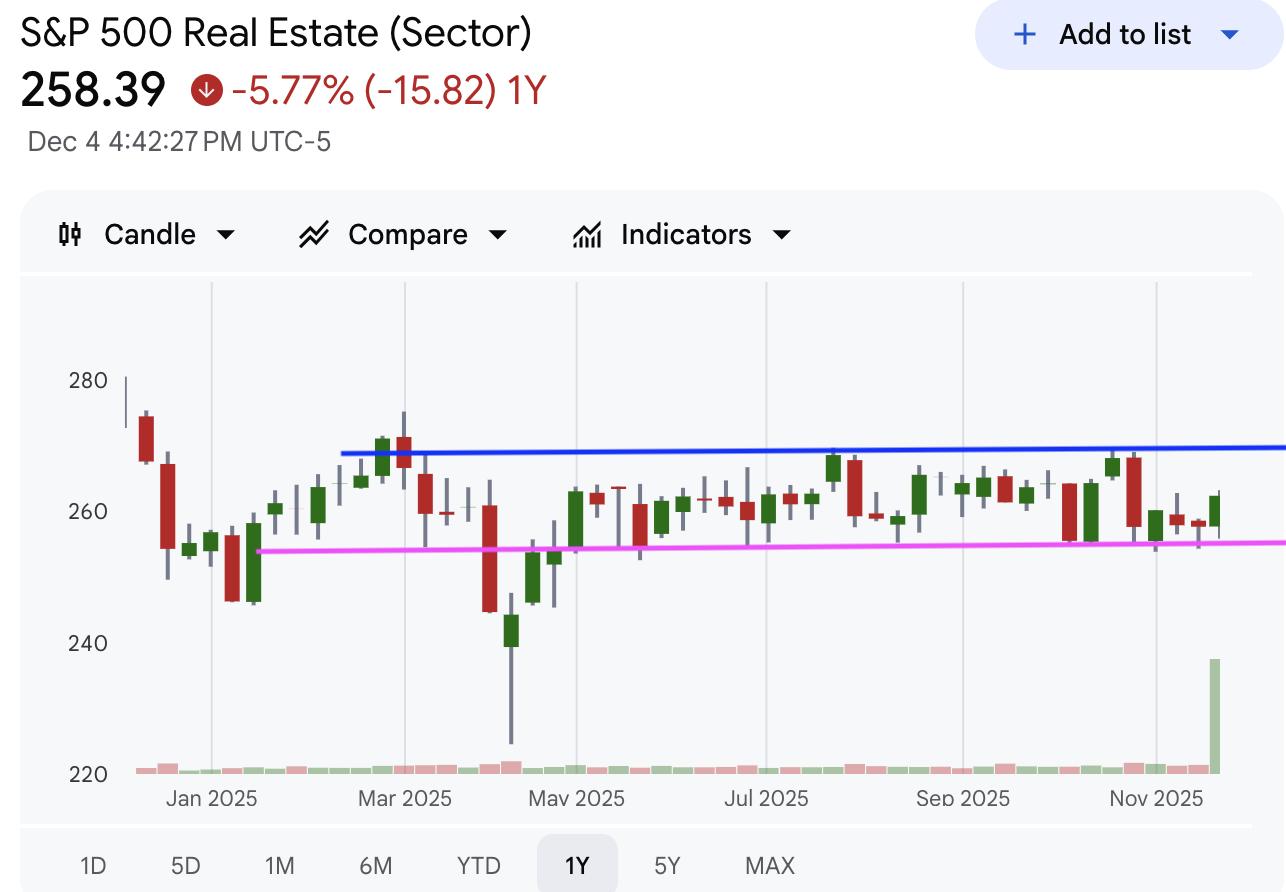The width and height of the screenshot is (1286, 892).
Task: Click the Compare lines icon
Action: point(314,235)
